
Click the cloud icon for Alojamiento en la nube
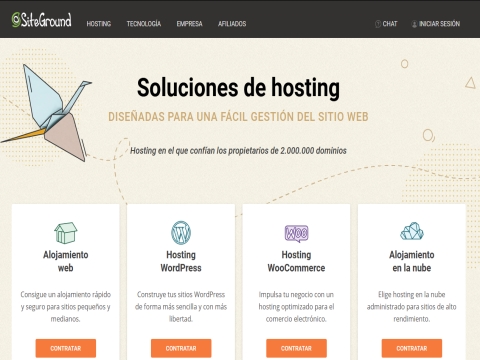click(x=412, y=231)
